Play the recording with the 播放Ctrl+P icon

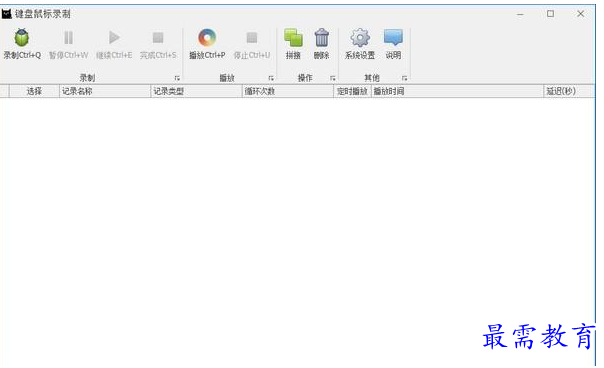(207, 38)
